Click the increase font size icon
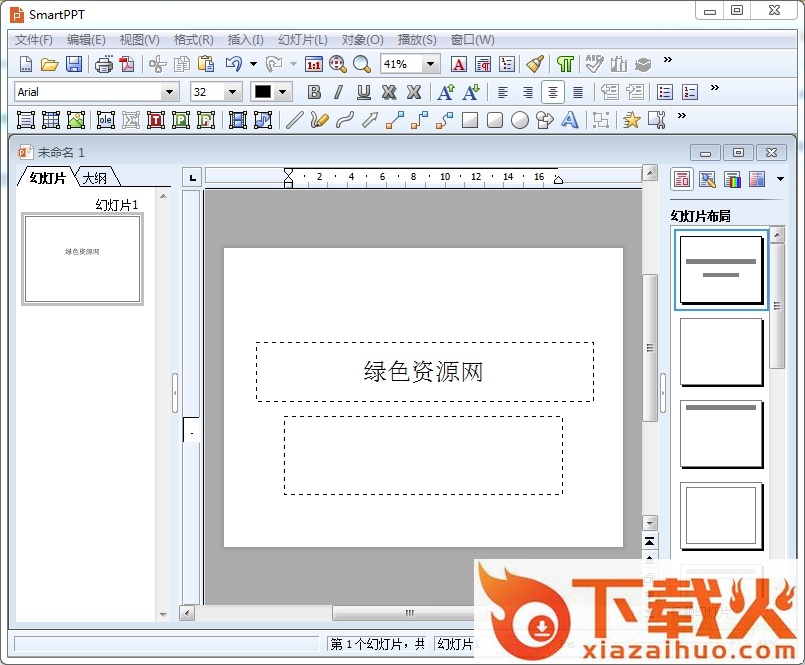The width and height of the screenshot is (805, 665). click(446, 92)
